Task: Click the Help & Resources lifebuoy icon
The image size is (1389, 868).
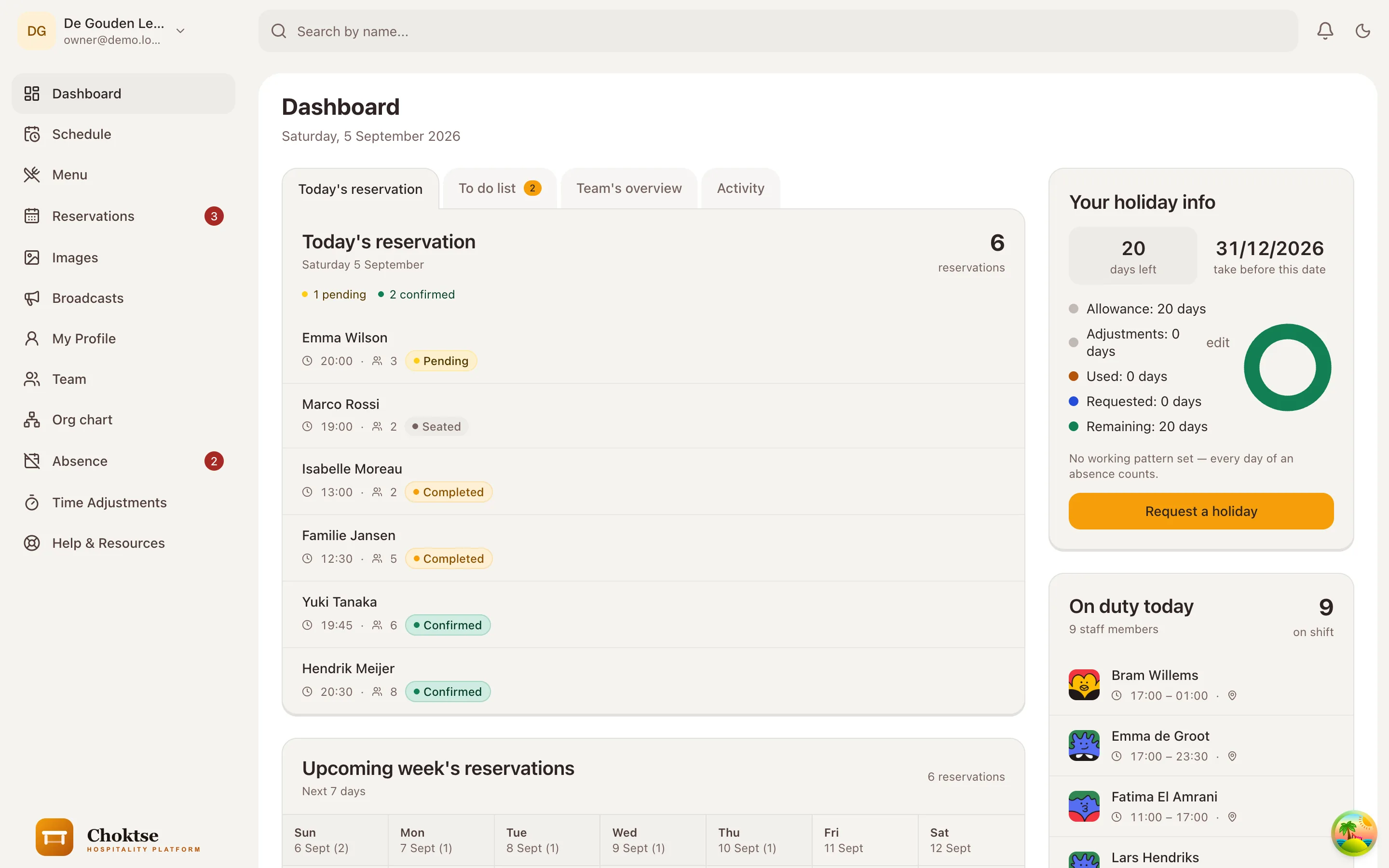Action: click(31, 543)
